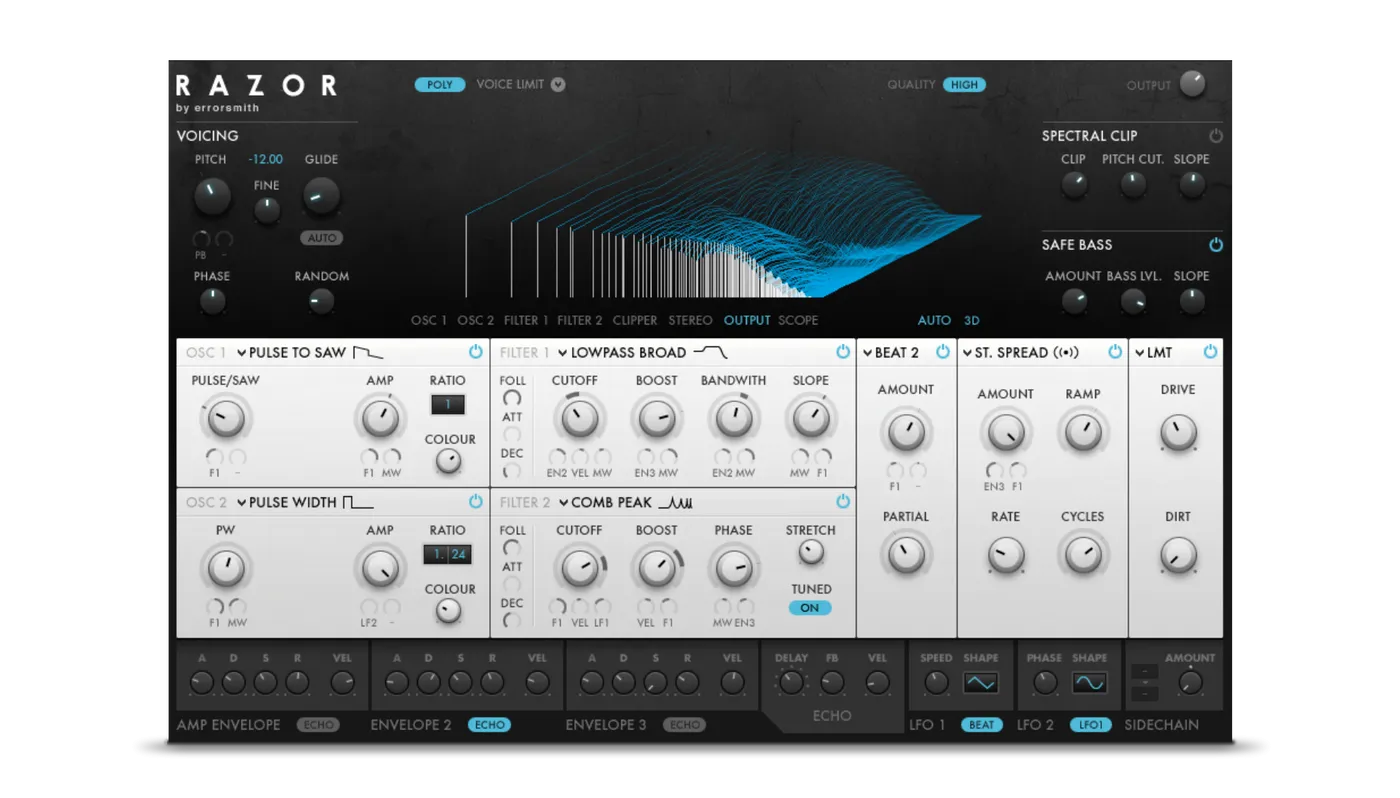Click the LFO 2 sine shape display
This screenshot has height=798, width=1400.
click(x=1089, y=683)
